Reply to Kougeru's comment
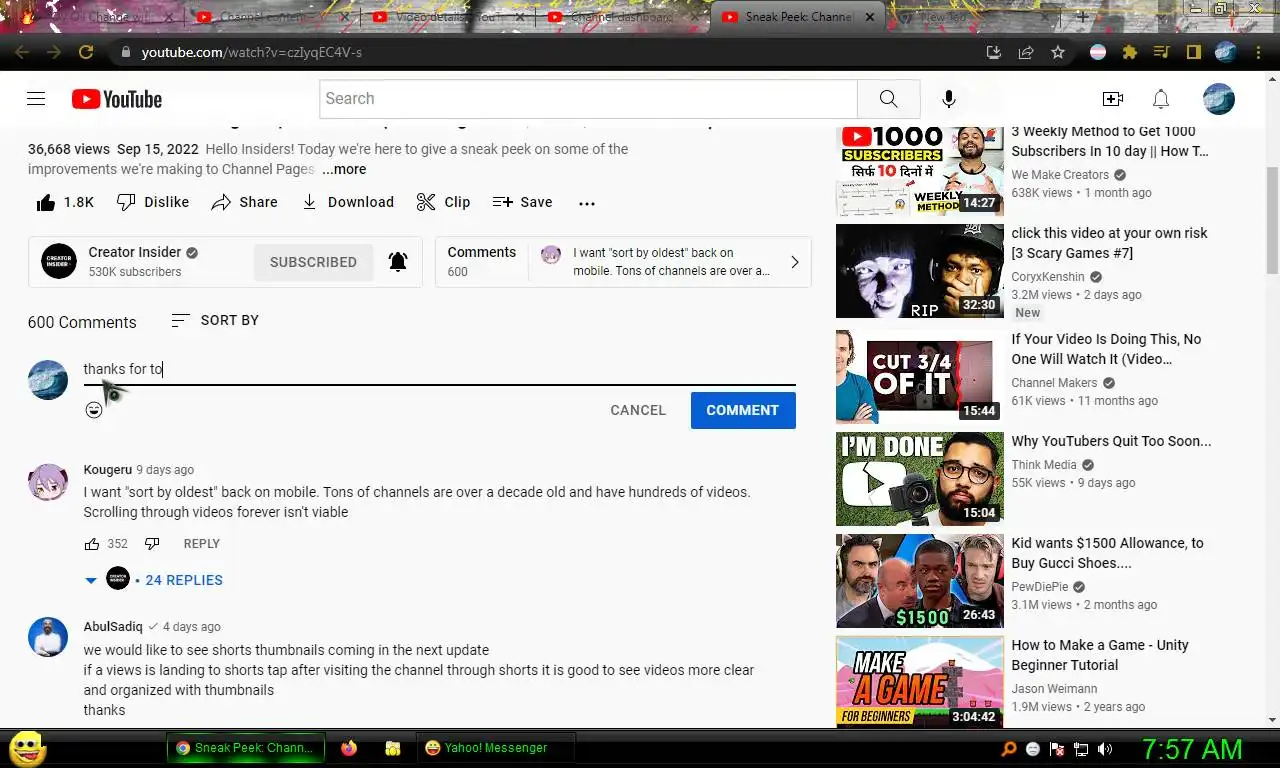This screenshot has width=1280, height=768. (x=202, y=544)
